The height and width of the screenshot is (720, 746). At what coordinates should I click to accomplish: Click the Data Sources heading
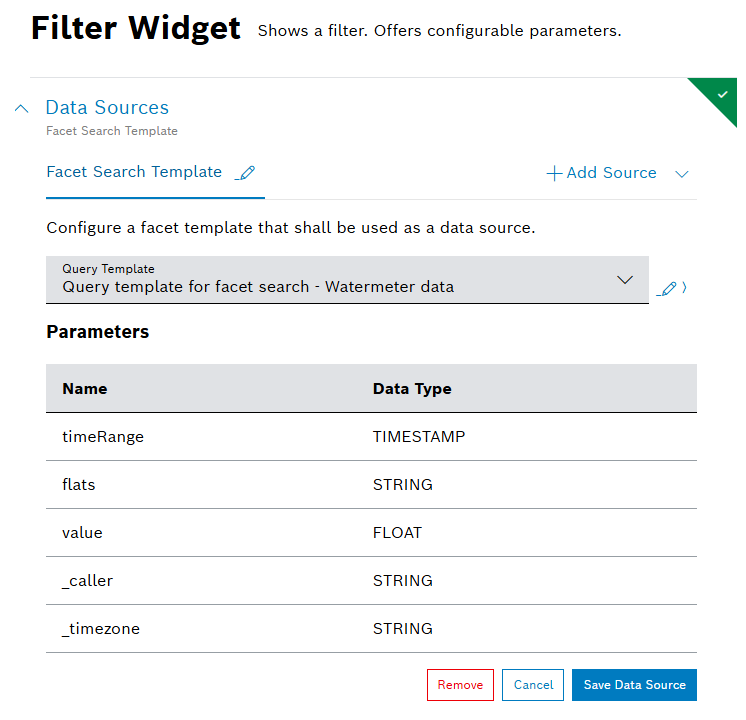107,108
